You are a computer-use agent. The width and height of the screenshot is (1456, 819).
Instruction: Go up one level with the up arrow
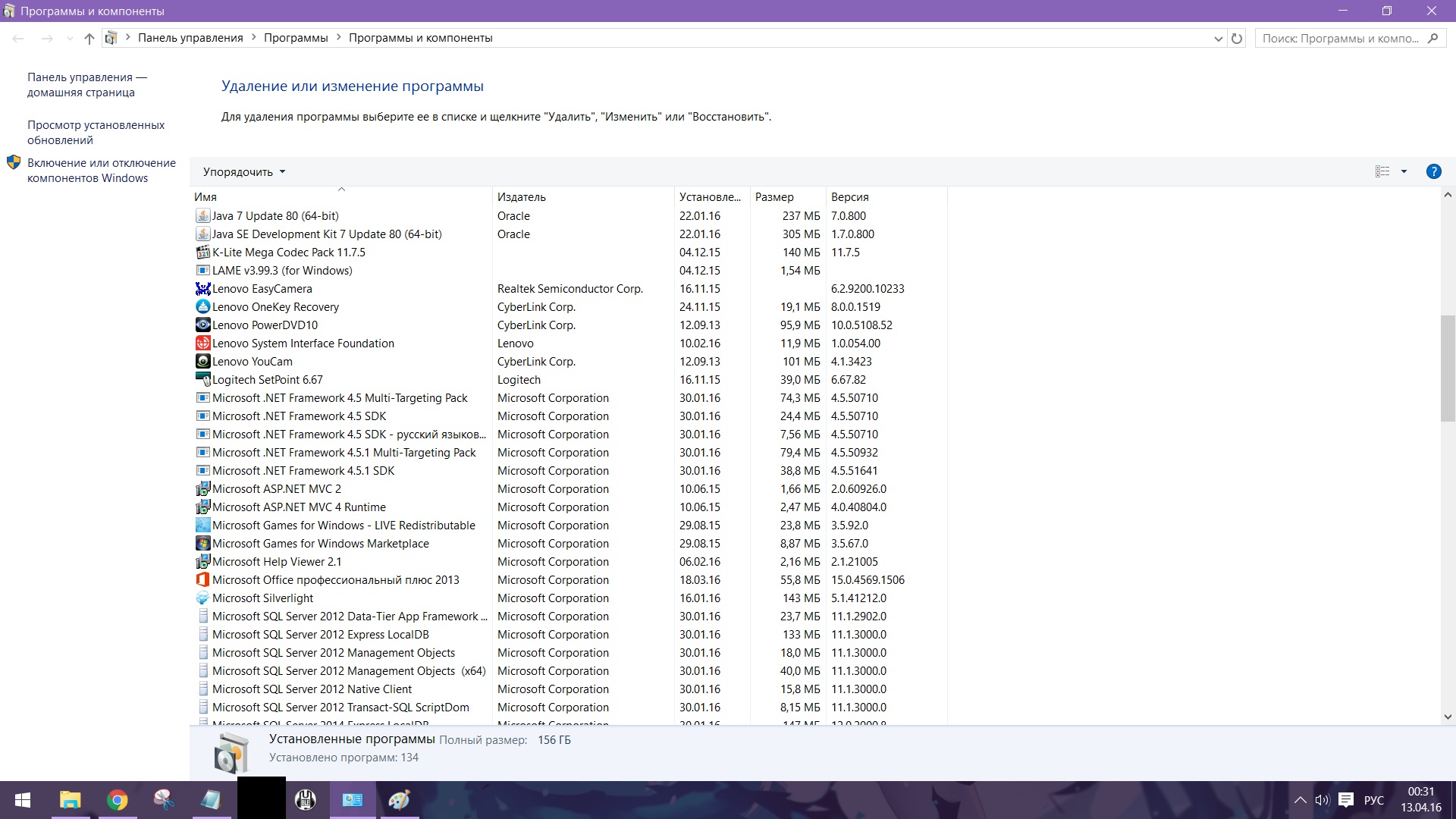coord(89,38)
